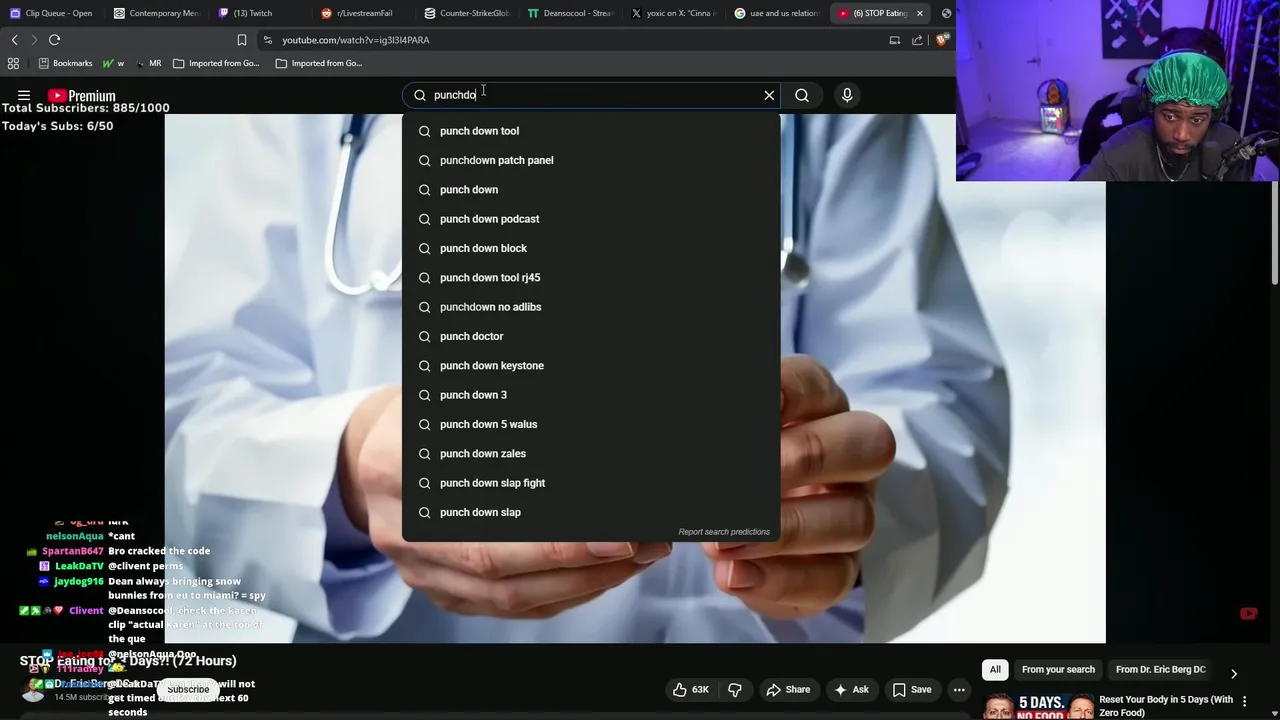Switch to r/LivestreamFail tab
Image resolution: width=1280 pixels, height=720 pixels.
(364, 13)
